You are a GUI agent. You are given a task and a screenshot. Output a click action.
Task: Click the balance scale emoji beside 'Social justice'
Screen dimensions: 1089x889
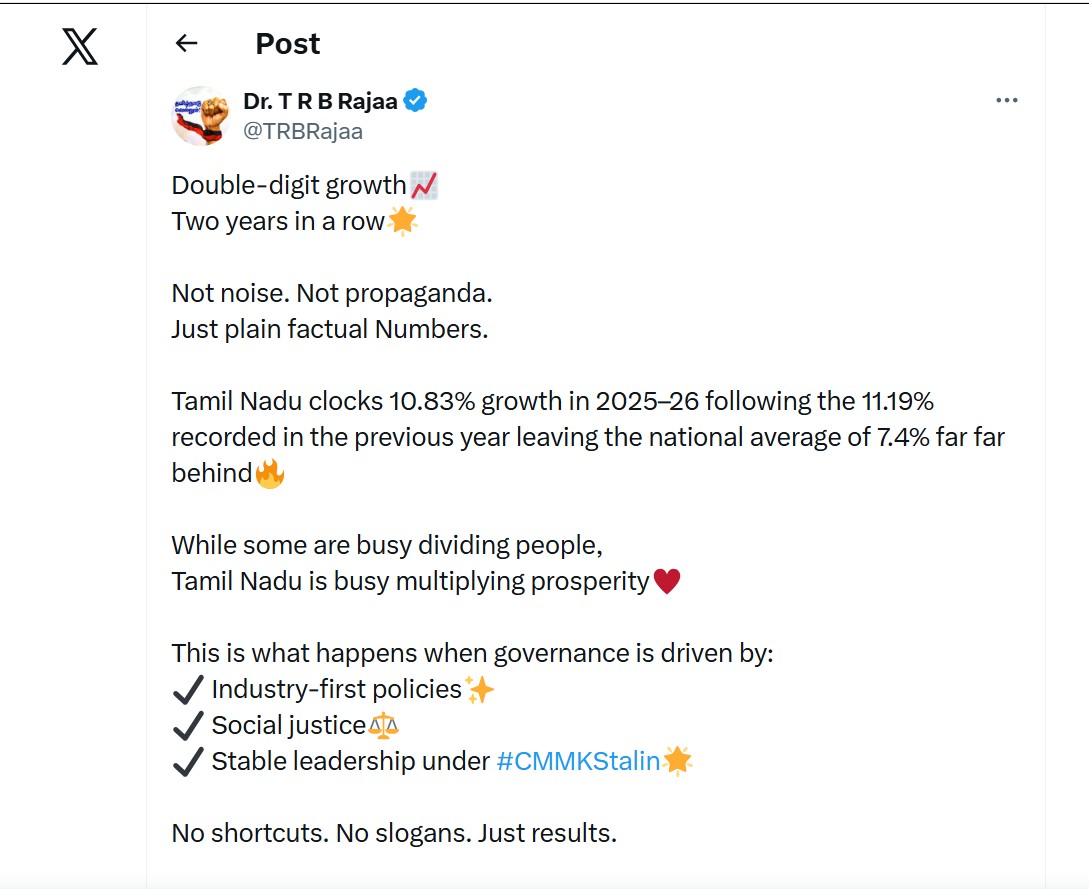click(x=386, y=724)
